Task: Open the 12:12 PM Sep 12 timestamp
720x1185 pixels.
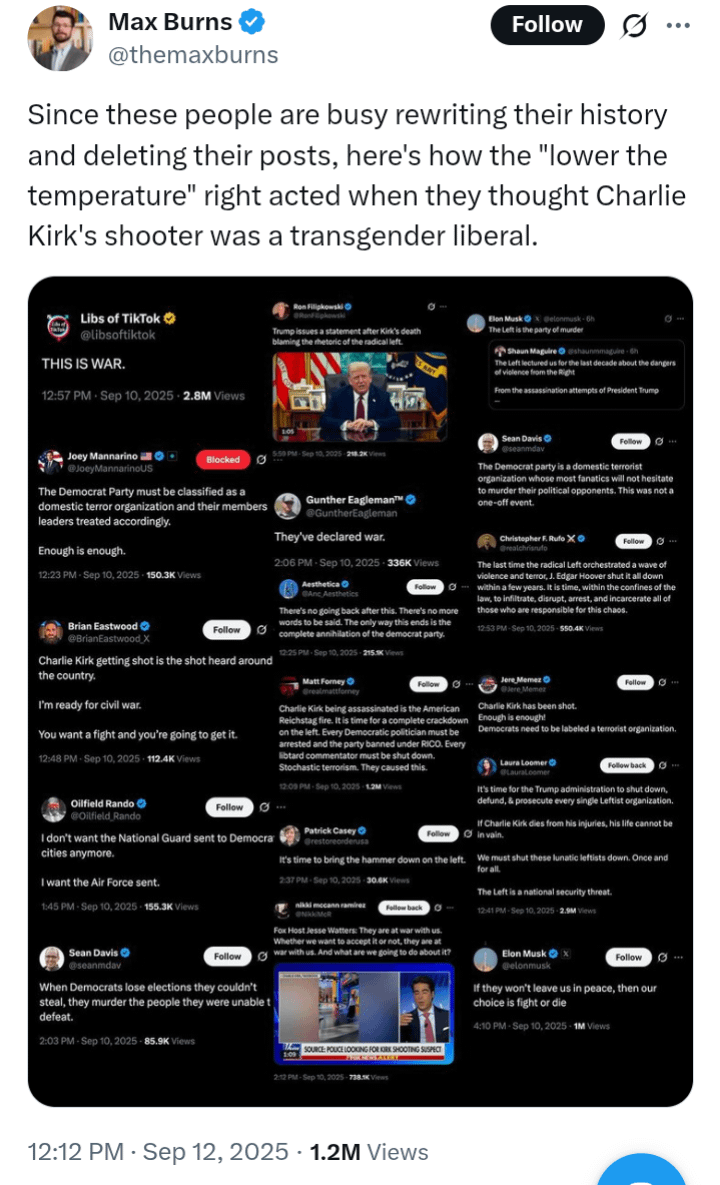Action: coord(158,1152)
